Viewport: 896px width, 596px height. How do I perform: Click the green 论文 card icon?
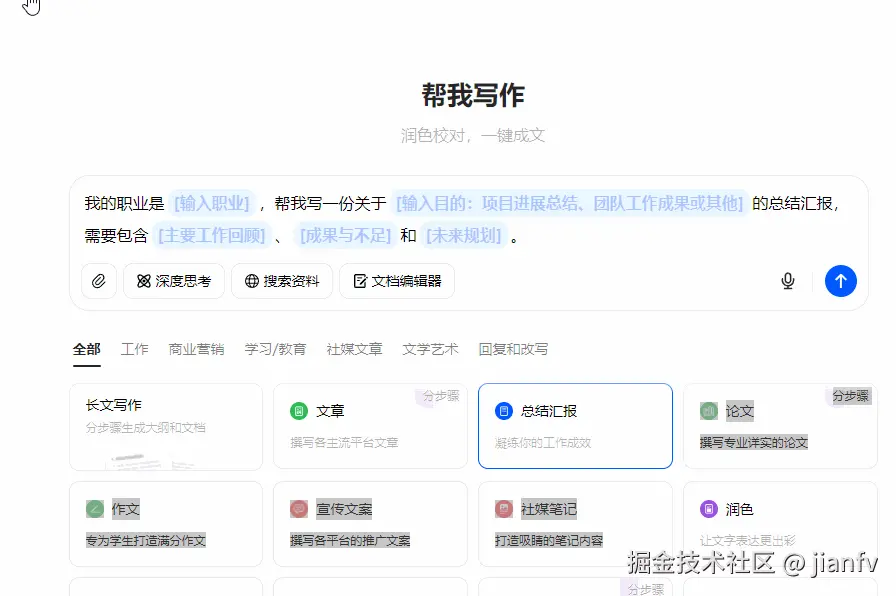709,411
